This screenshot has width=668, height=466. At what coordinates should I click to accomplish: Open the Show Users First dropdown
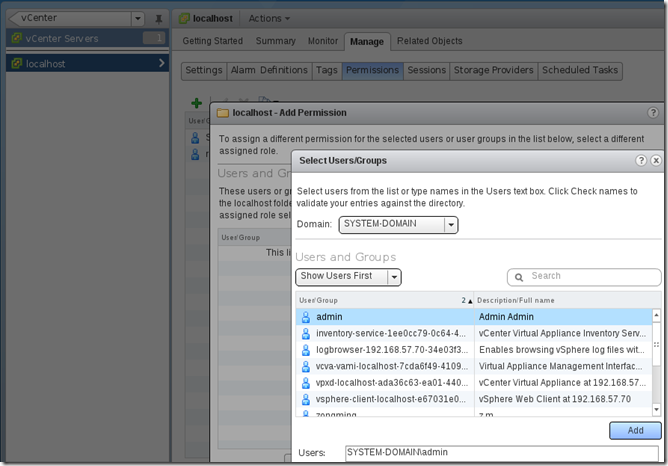pyautogui.click(x=348, y=277)
